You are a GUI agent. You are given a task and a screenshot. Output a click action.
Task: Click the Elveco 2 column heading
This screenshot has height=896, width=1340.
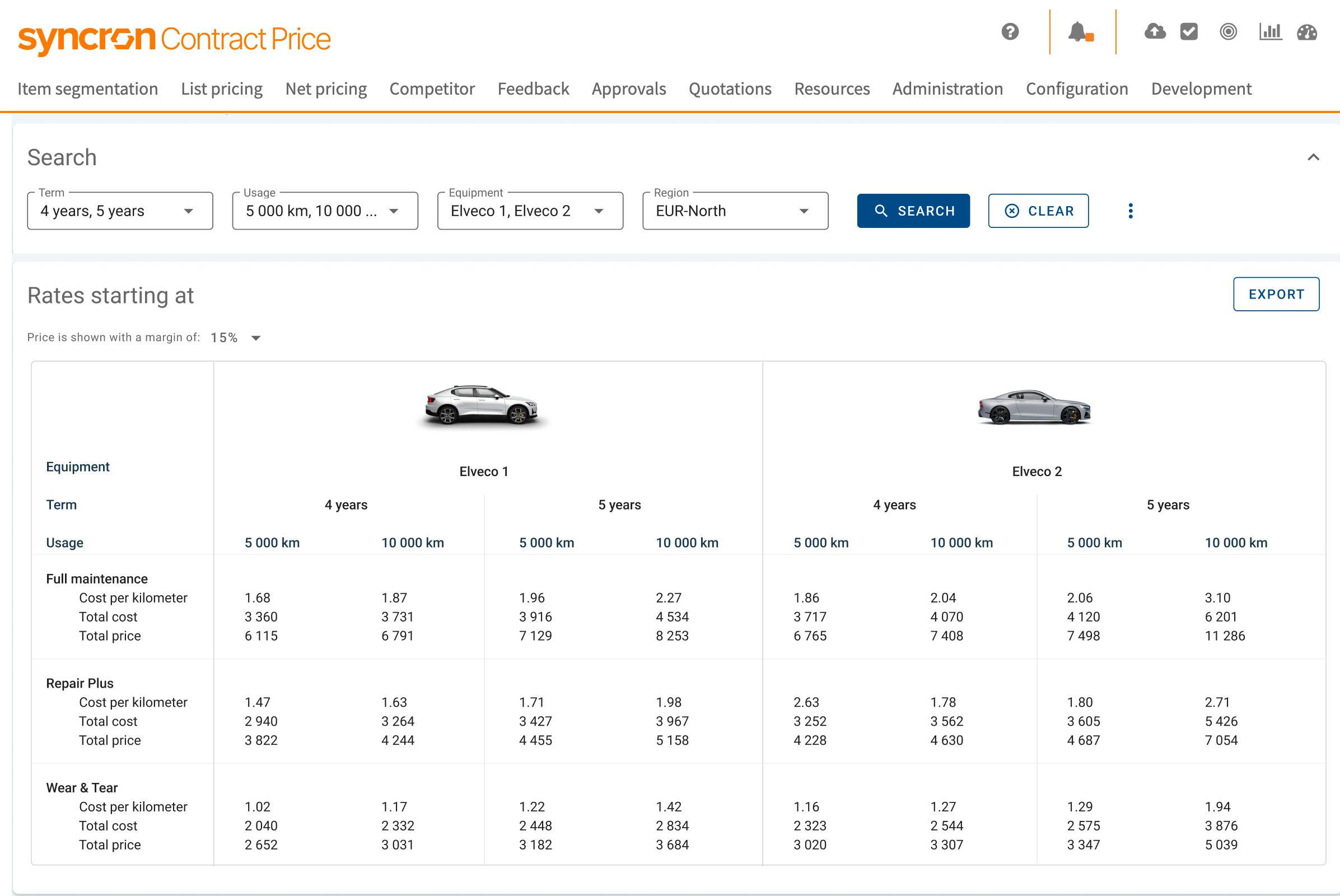click(1036, 472)
